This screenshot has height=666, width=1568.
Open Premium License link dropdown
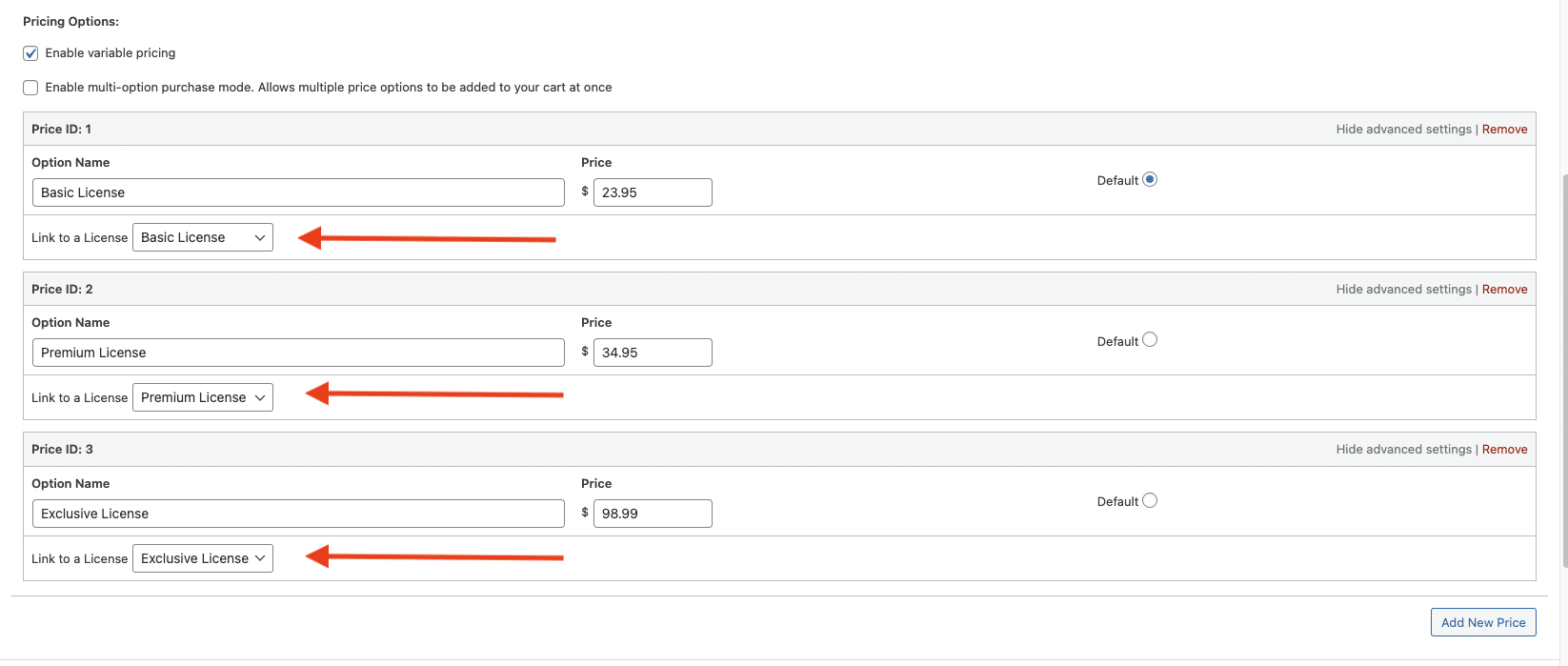pyautogui.click(x=203, y=397)
